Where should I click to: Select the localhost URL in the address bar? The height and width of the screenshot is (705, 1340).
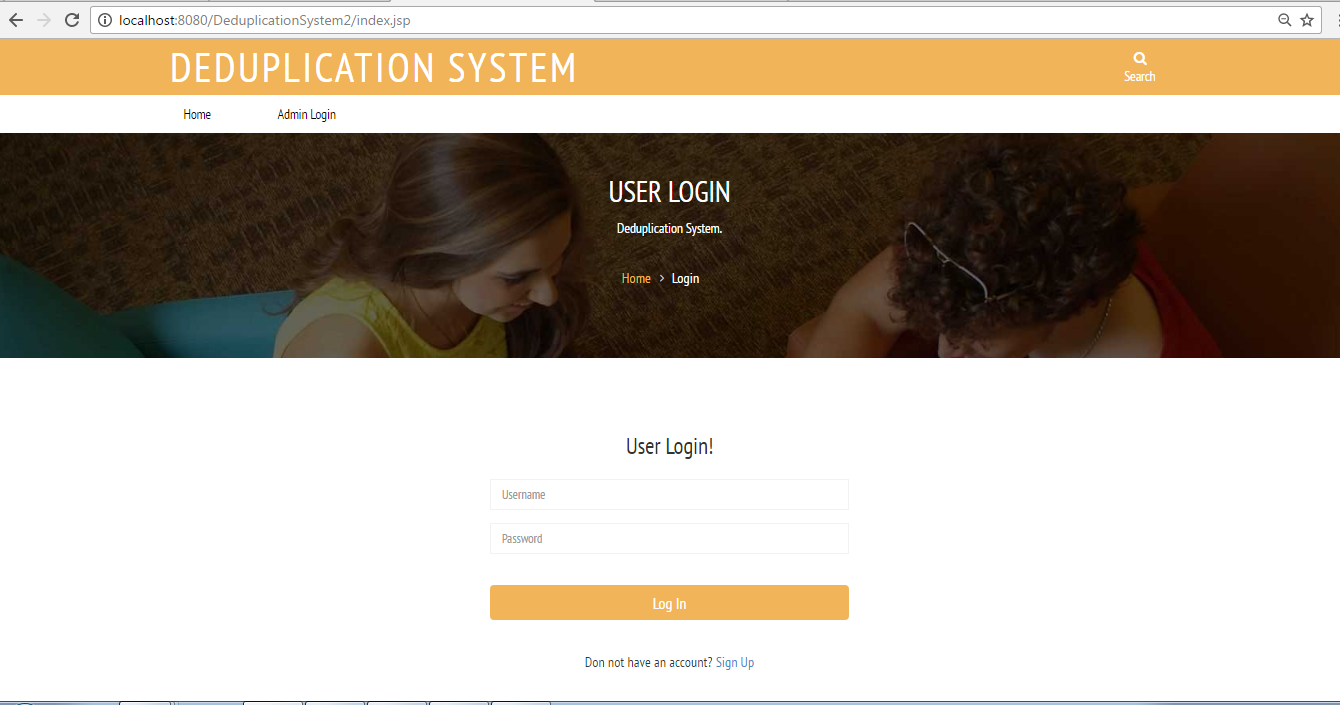[x=264, y=20]
